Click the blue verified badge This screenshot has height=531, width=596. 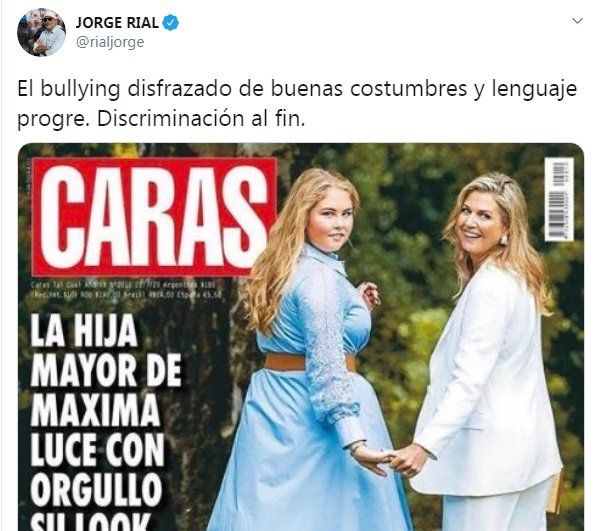(171, 23)
